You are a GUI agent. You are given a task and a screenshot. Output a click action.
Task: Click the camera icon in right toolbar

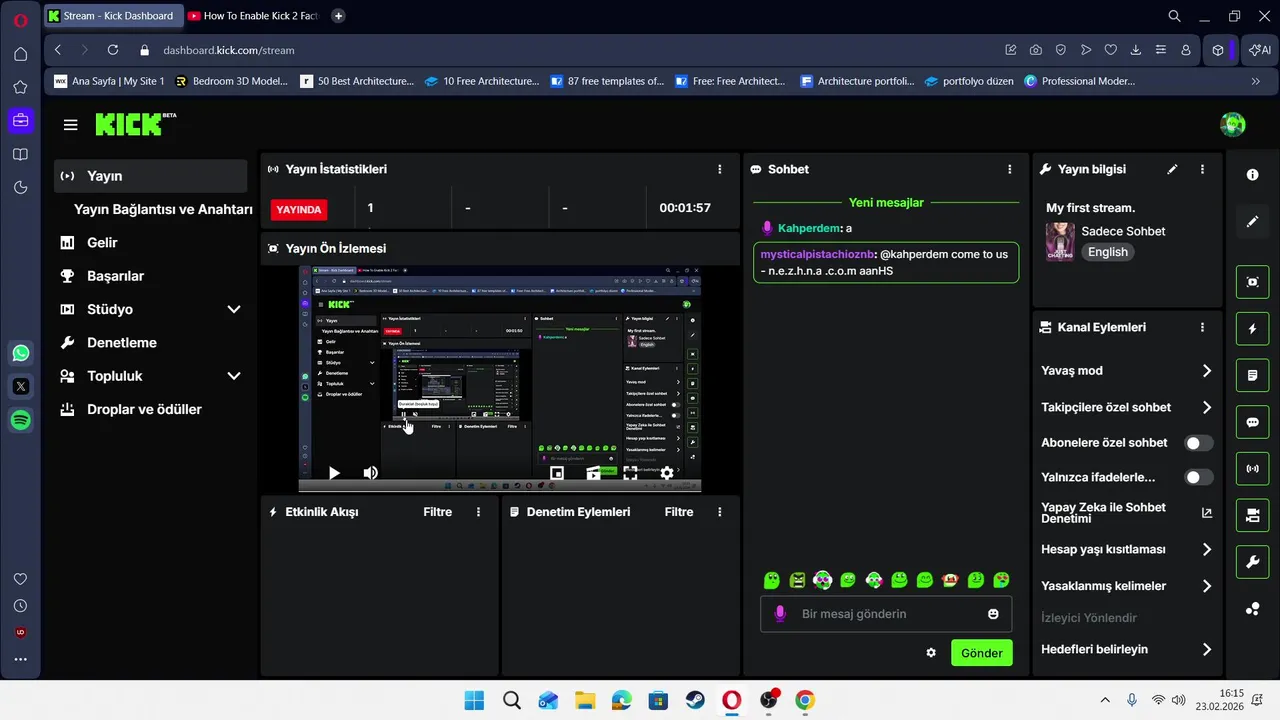coord(1252,515)
